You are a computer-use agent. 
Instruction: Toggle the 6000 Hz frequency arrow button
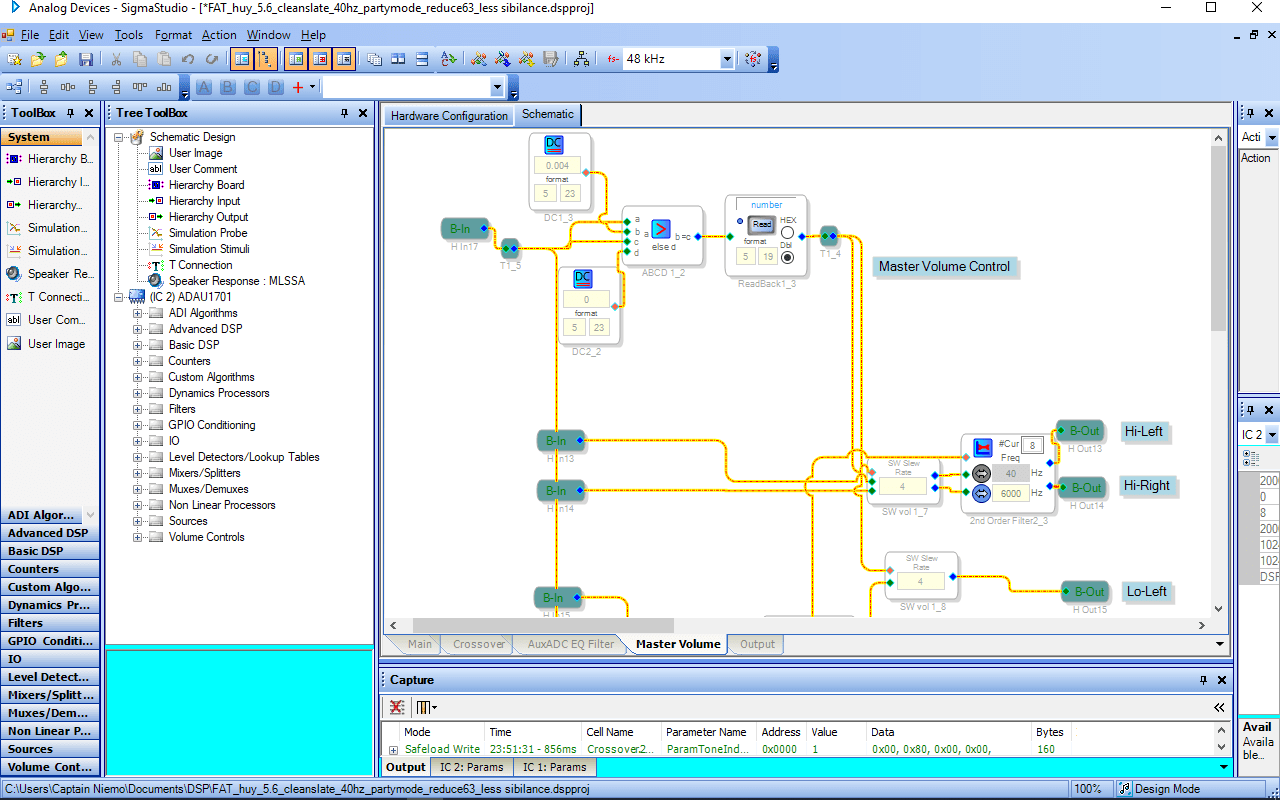pyautogui.click(x=981, y=493)
